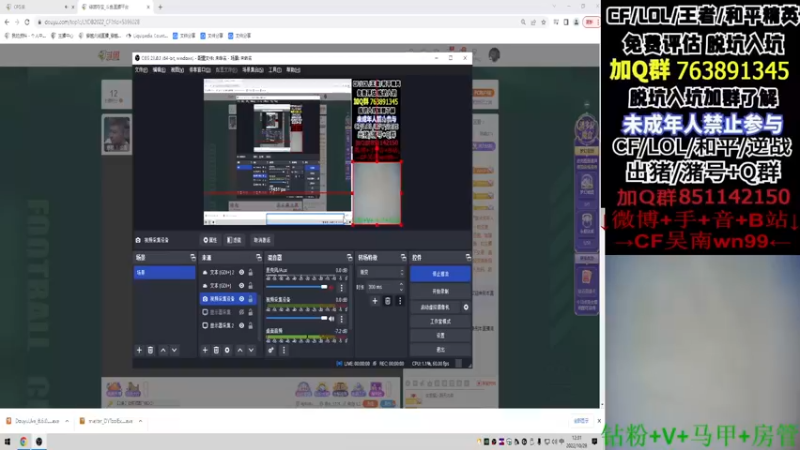The height and width of the screenshot is (450, 800).
Task: Click the Start Recording button
Action: (440, 291)
